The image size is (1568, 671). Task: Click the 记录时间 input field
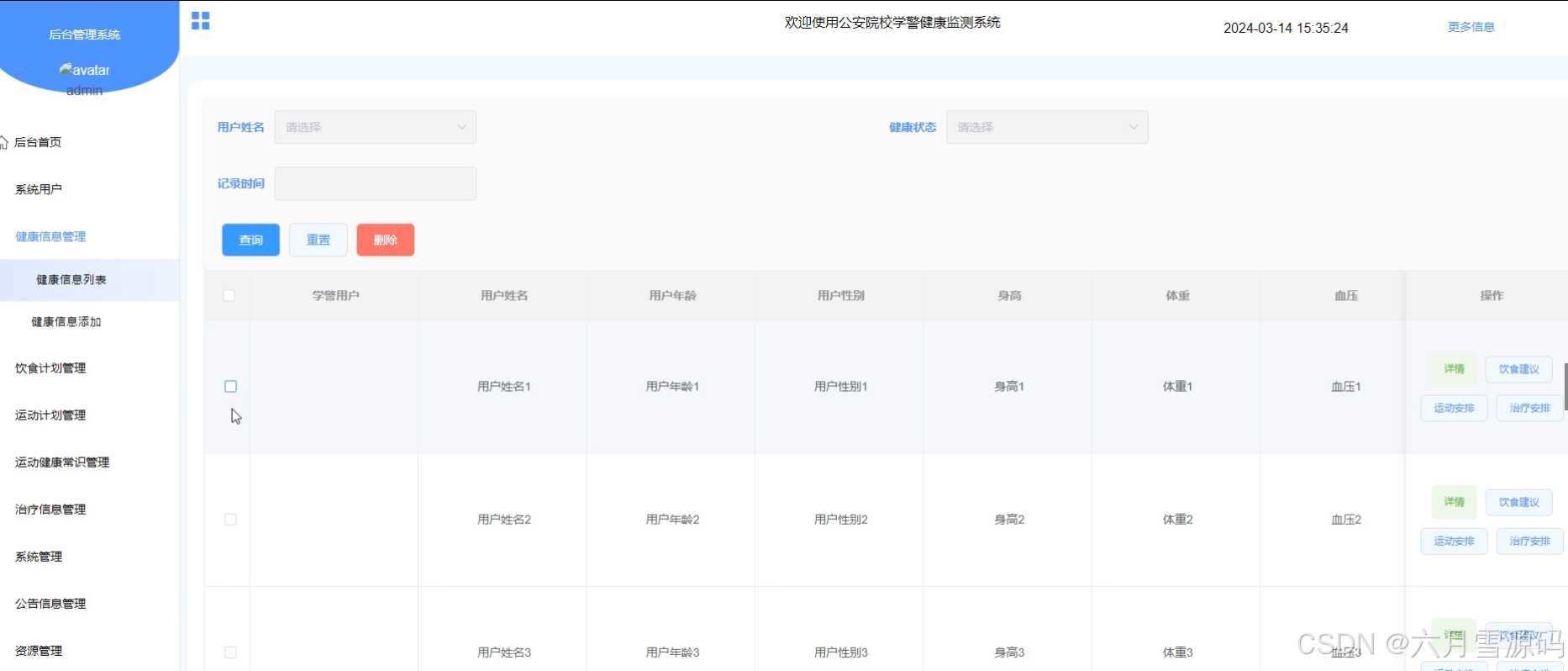376,183
